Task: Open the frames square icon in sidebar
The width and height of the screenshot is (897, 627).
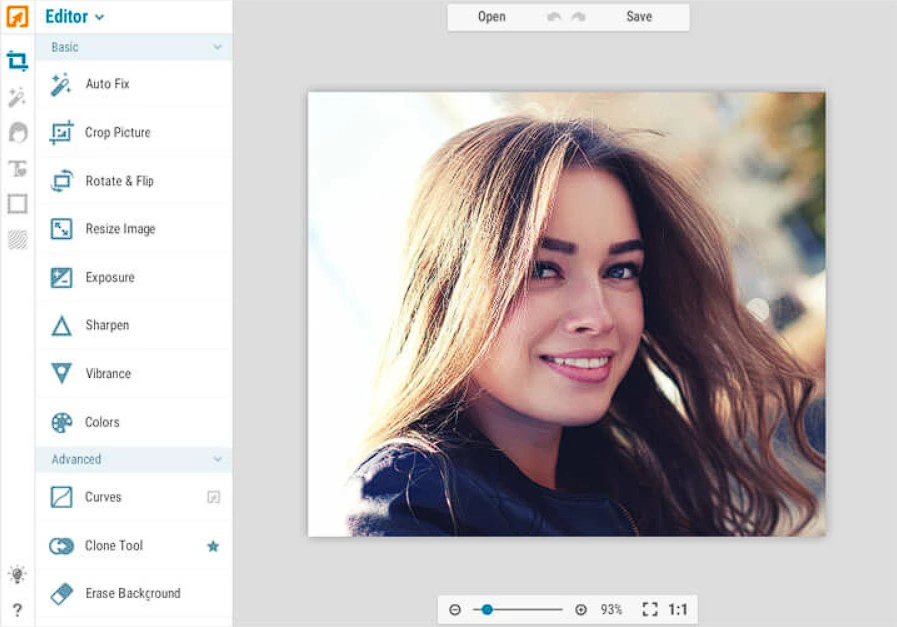Action: click(17, 204)
